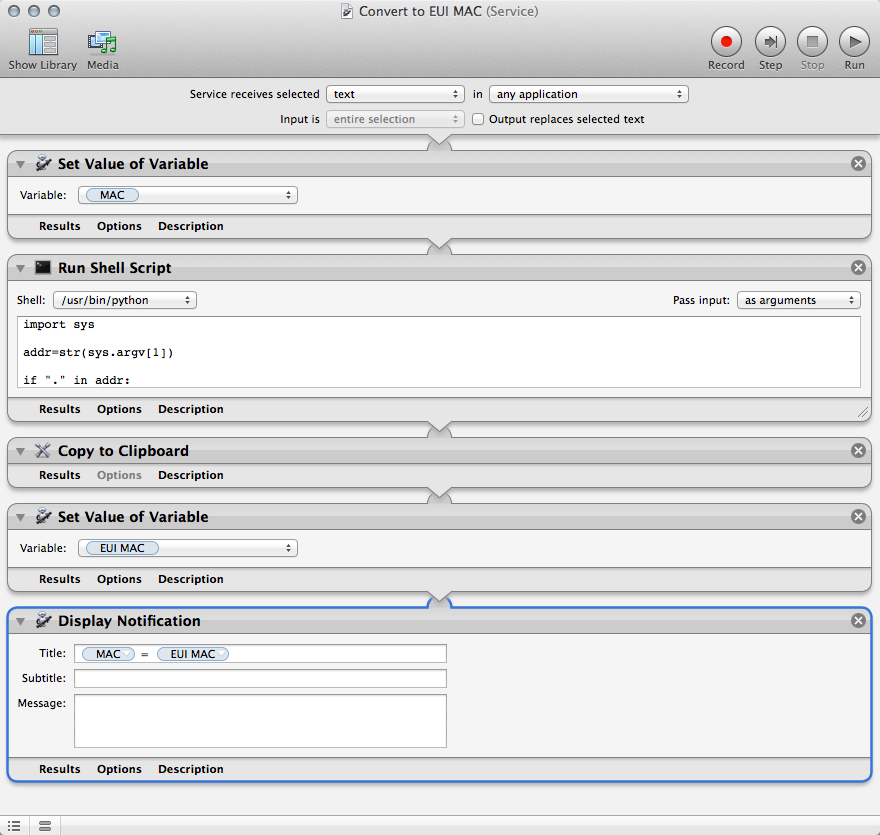
Task: Click the first Set Value of Variable icon
Action: (x=43, y=163)
